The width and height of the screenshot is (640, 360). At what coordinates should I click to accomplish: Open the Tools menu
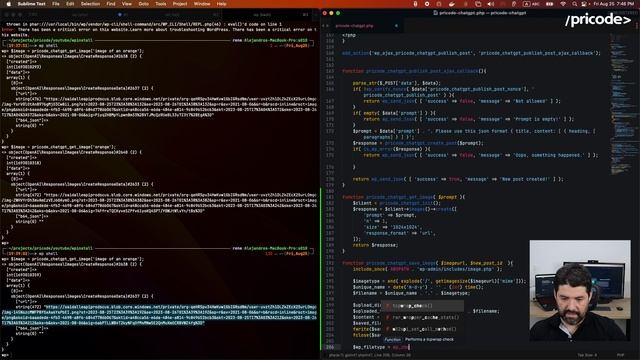(161, 4)
